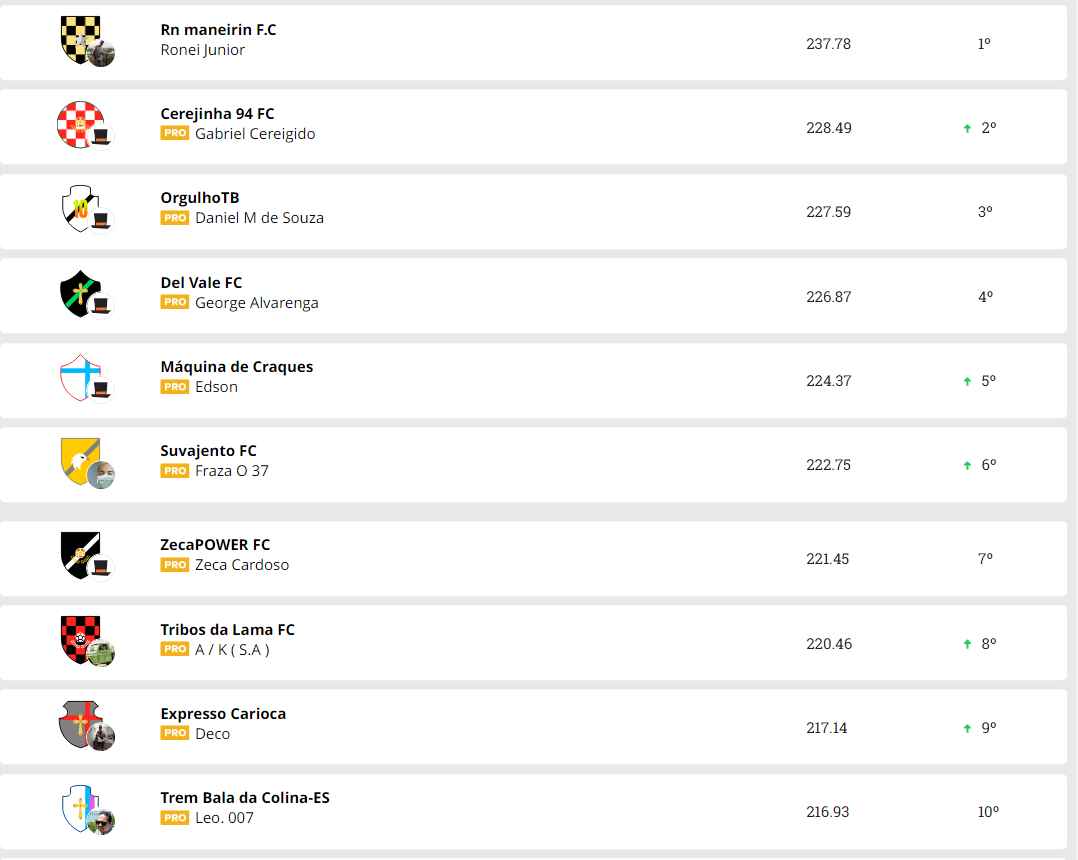Open the Tribos da Lama FC team name
1078x860 pixels.
pos(227,630)
